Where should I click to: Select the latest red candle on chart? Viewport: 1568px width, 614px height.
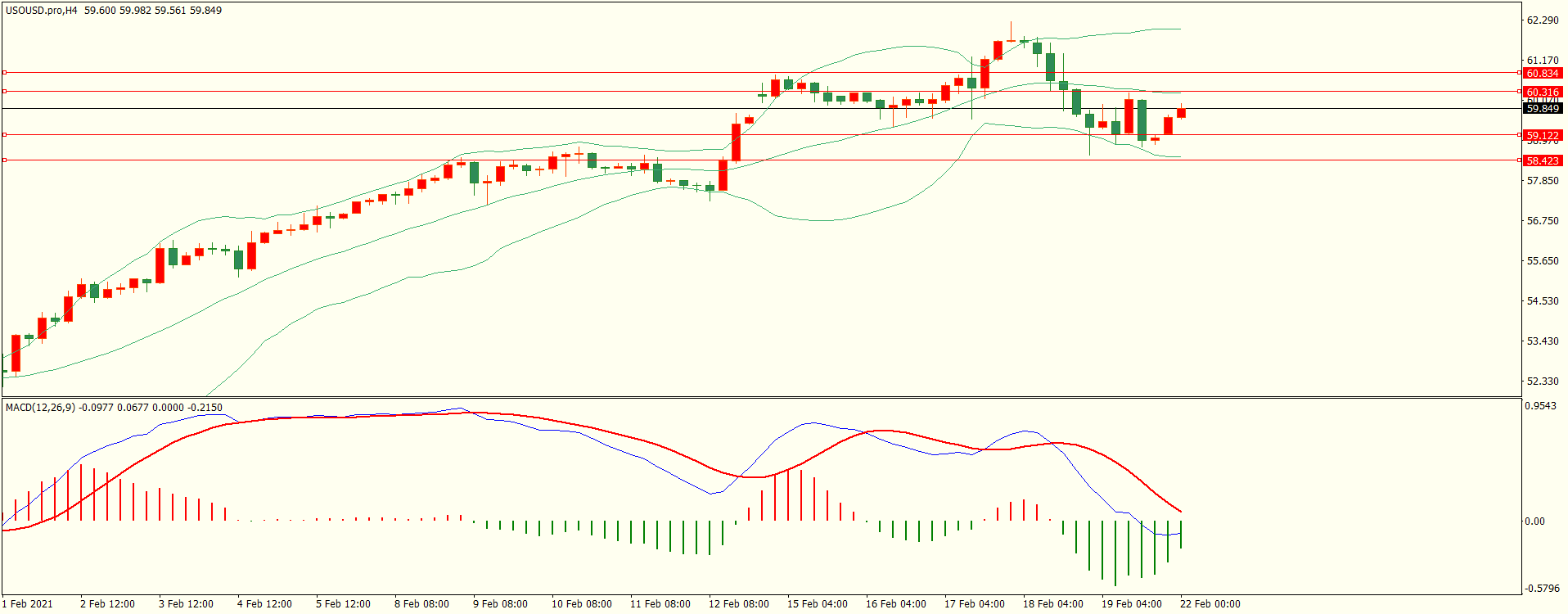(1181, 113)
